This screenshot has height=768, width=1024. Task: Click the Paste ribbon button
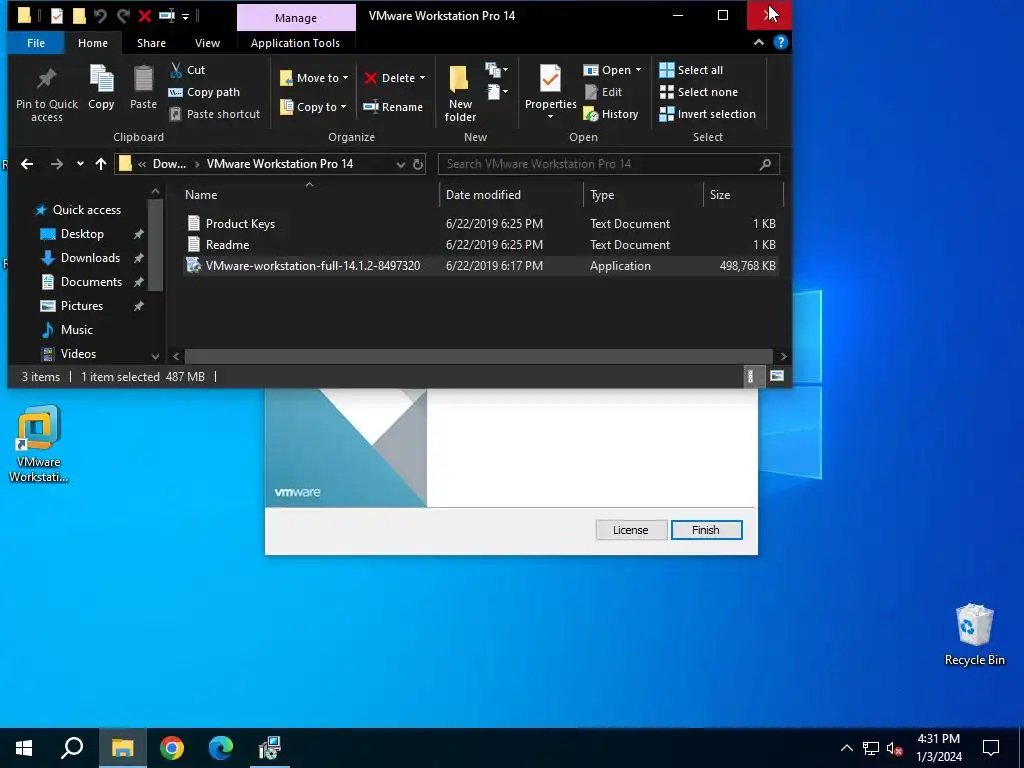tap(143, 88)
